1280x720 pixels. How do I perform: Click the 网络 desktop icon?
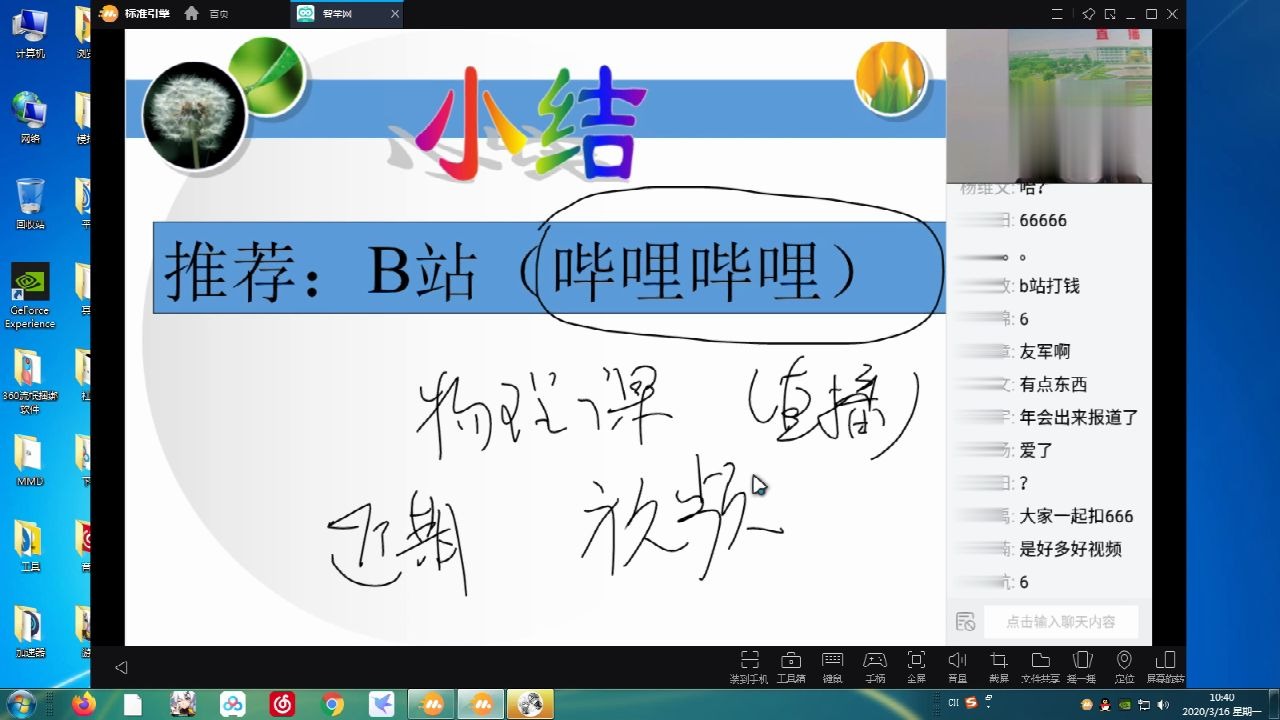[30, 118]
